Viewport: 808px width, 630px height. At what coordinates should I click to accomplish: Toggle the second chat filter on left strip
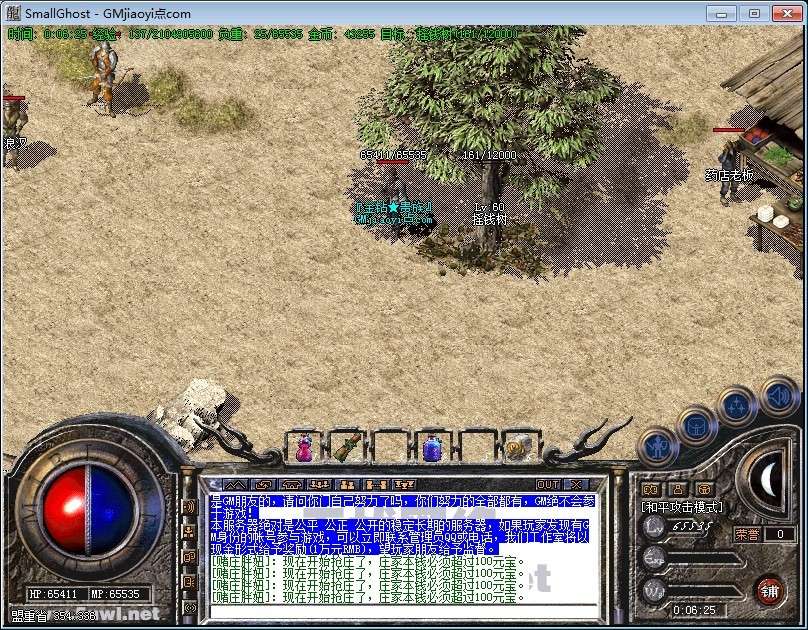click(x=189, y=531)
